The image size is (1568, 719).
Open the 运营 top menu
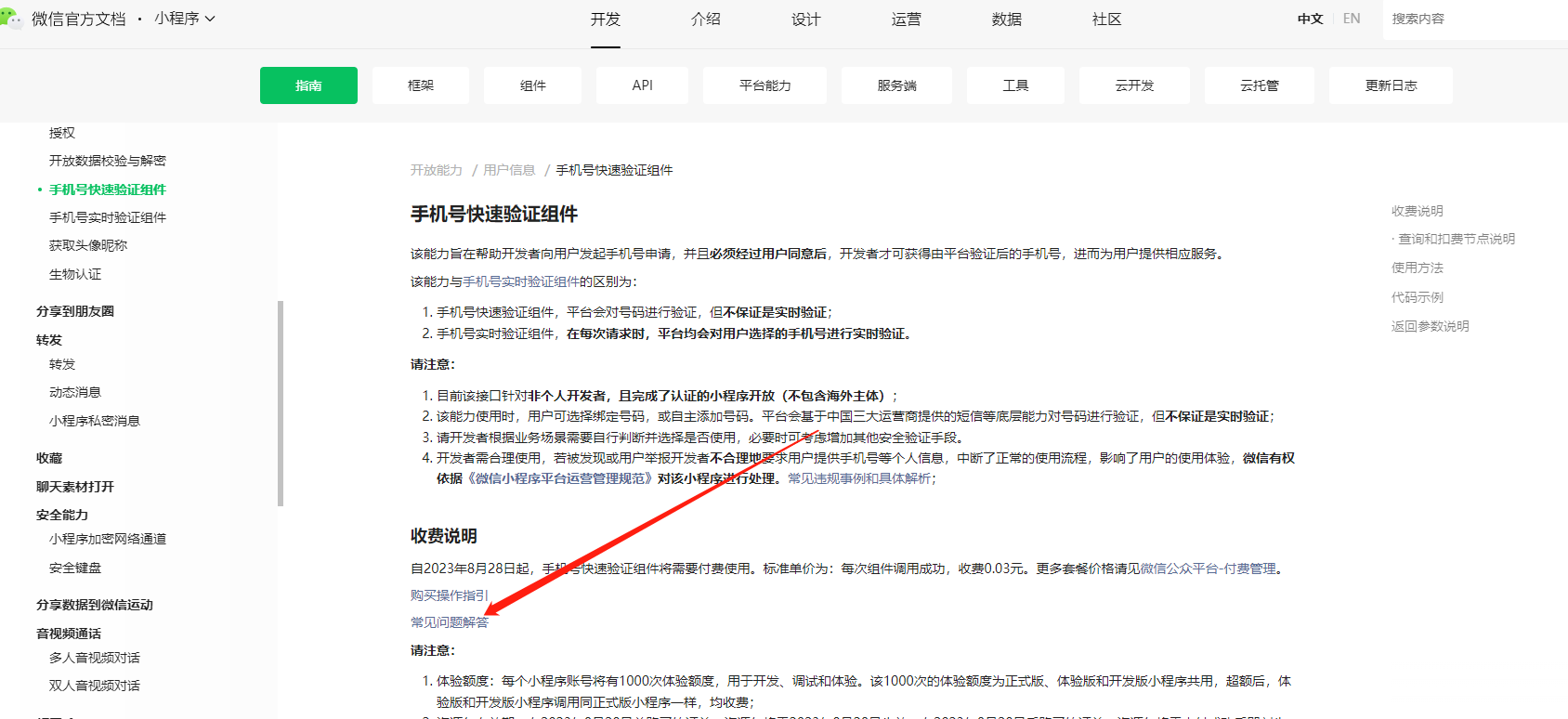(x=907, y=19)
